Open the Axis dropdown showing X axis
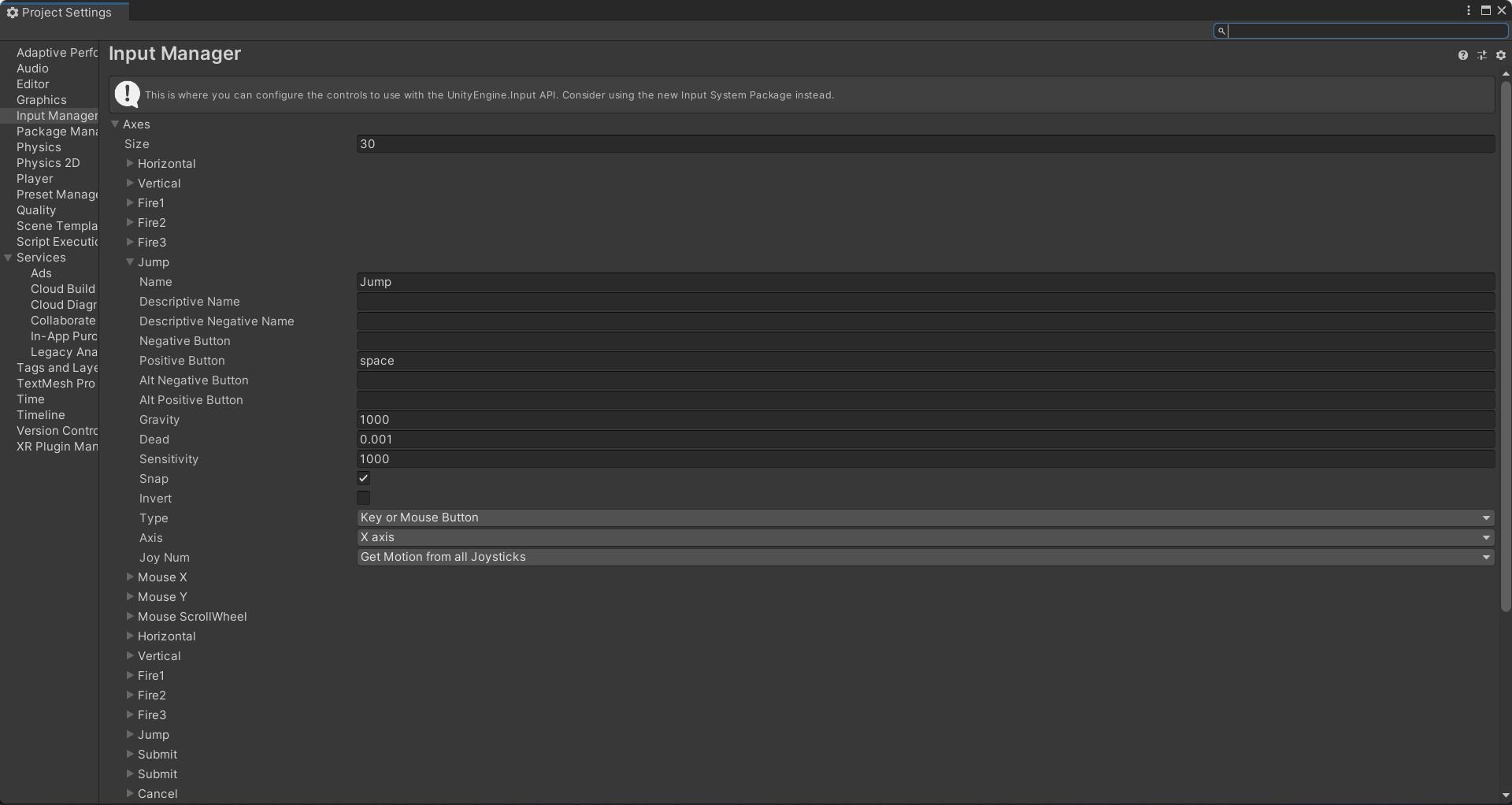Image resolution: width=1512 pixels, height=805 pixels. pos(923,537)
